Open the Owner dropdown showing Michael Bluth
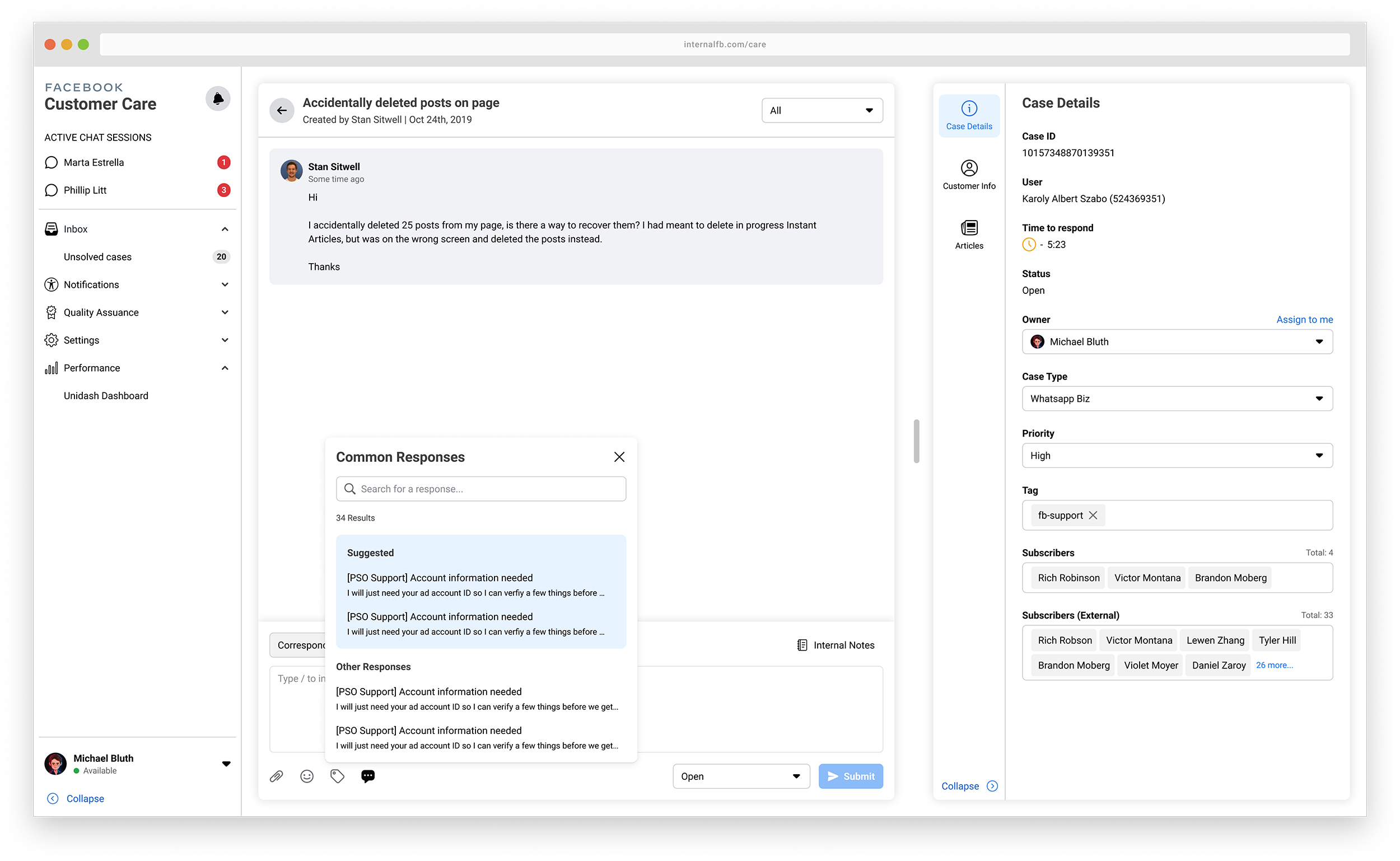The image size is (1400, 861). (1177, 341)
